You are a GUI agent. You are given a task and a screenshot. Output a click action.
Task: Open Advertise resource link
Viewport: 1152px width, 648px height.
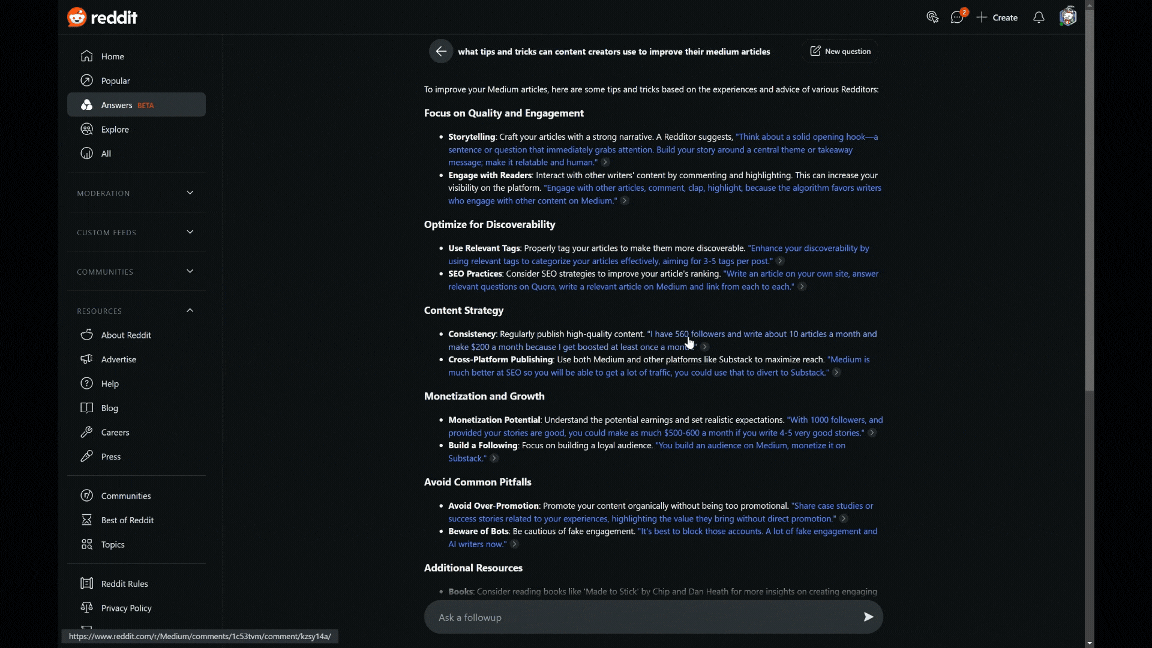136,359
